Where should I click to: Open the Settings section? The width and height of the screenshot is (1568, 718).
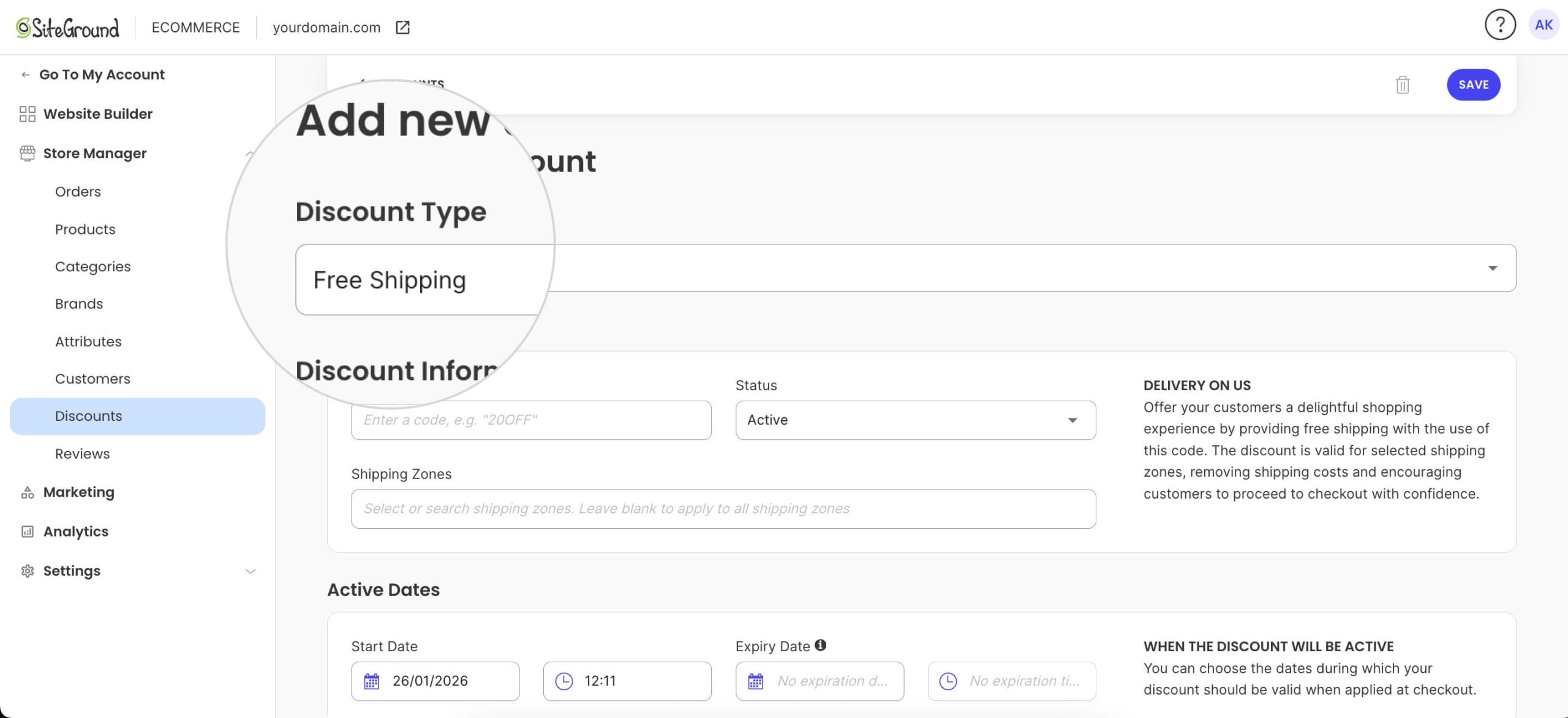point(72,571)
